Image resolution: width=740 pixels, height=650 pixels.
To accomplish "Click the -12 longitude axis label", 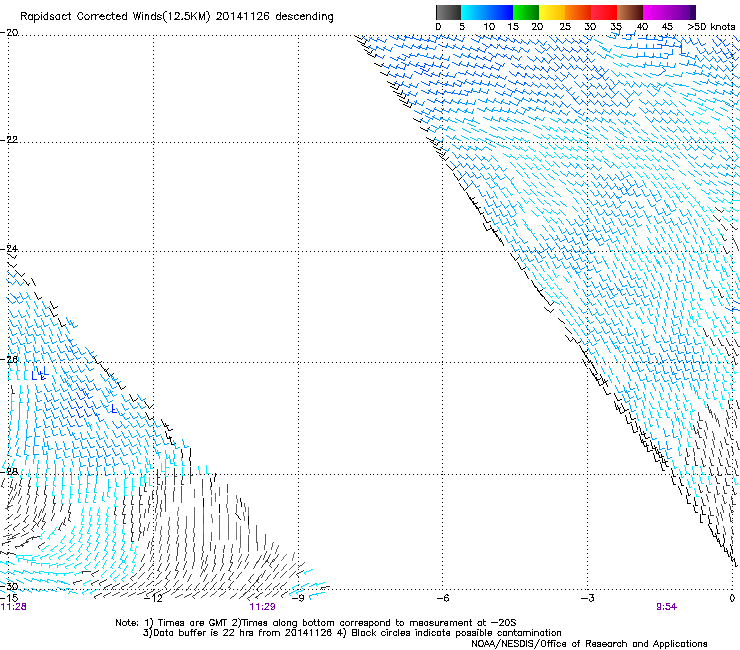I will pos(153,598).
